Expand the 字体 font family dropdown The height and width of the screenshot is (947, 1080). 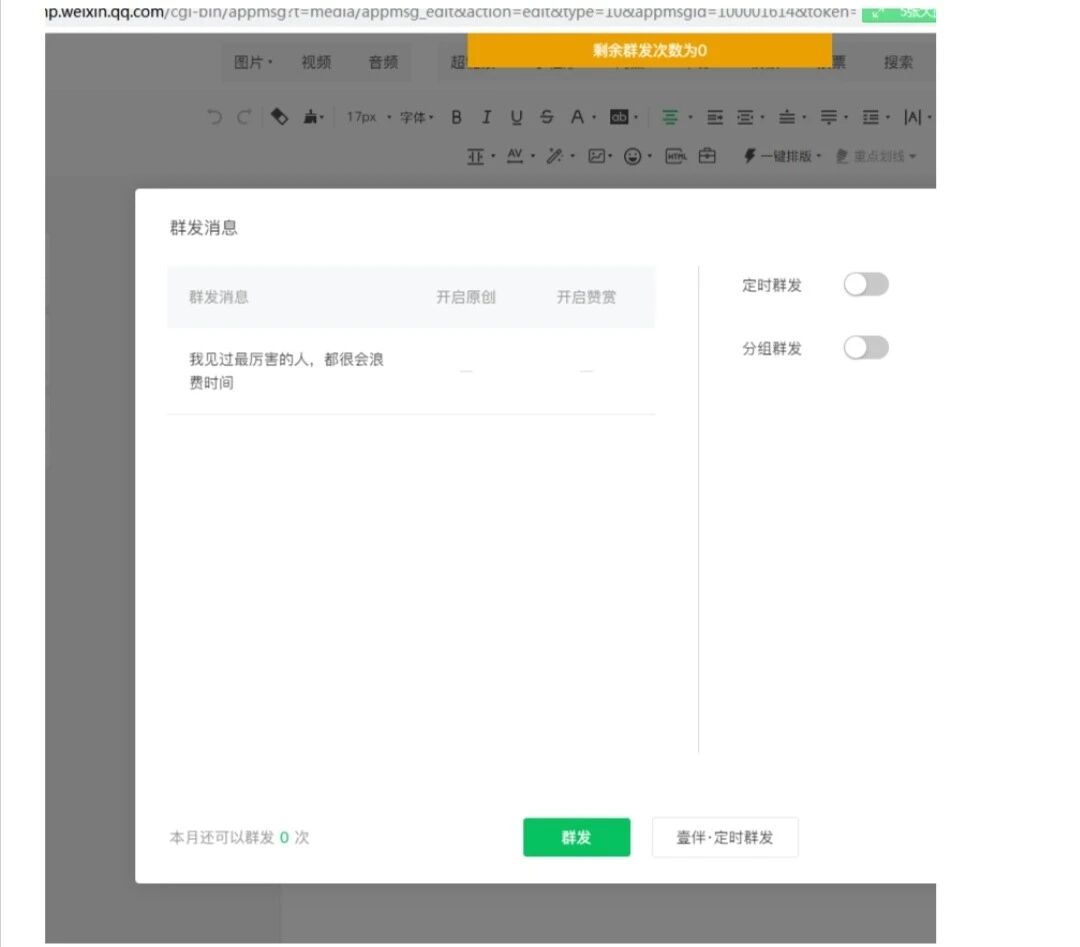tap(417, 117)
